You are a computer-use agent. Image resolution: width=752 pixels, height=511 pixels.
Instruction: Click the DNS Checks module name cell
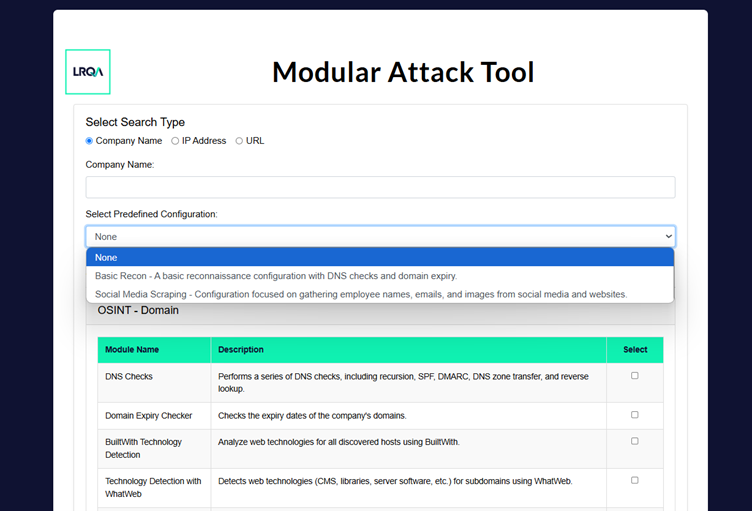[x=129, y=377]
